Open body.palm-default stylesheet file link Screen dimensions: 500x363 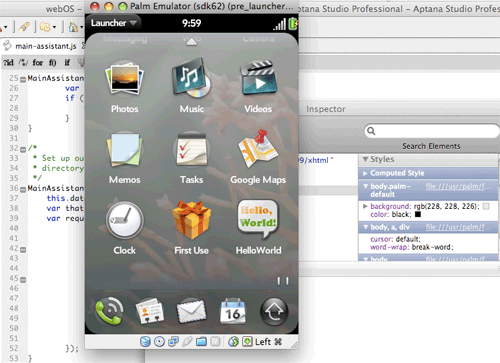(458, 186)
